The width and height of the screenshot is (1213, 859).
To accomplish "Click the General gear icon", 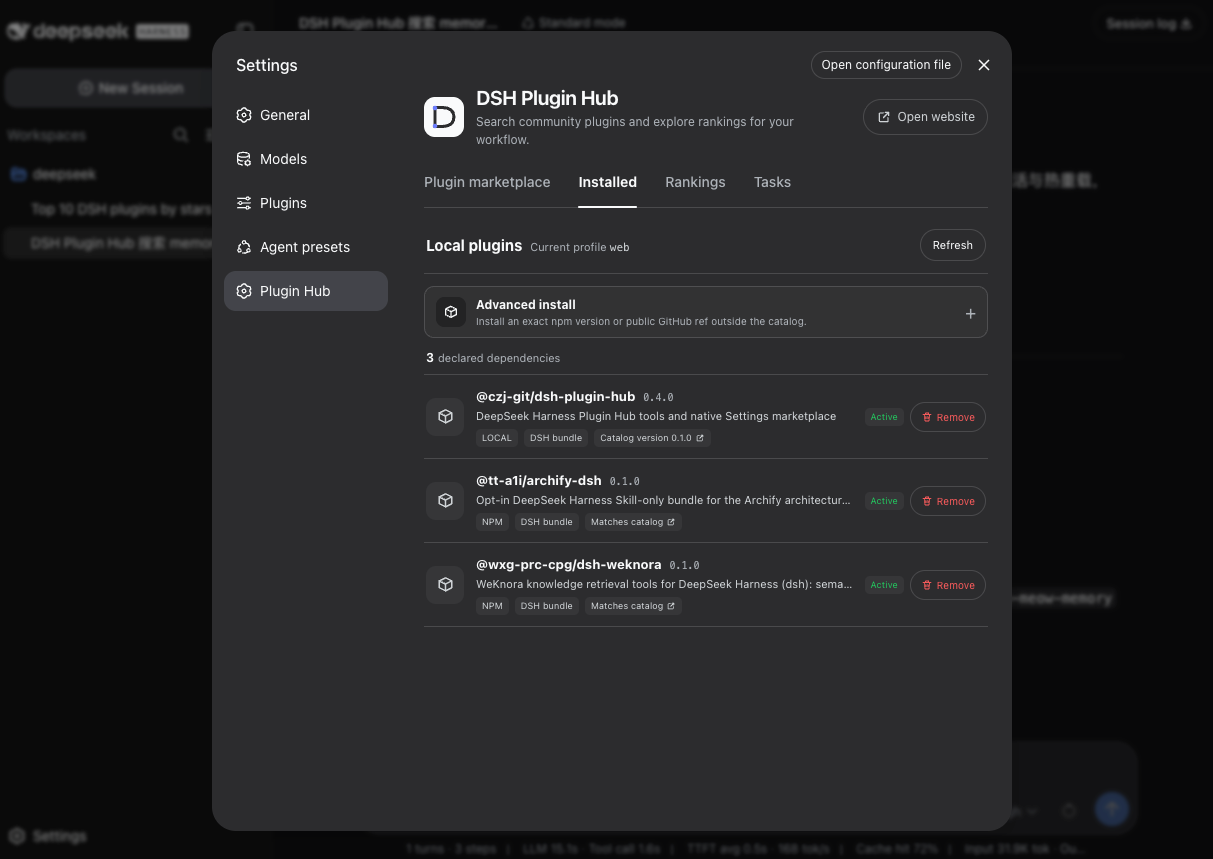I will [244, 115].
